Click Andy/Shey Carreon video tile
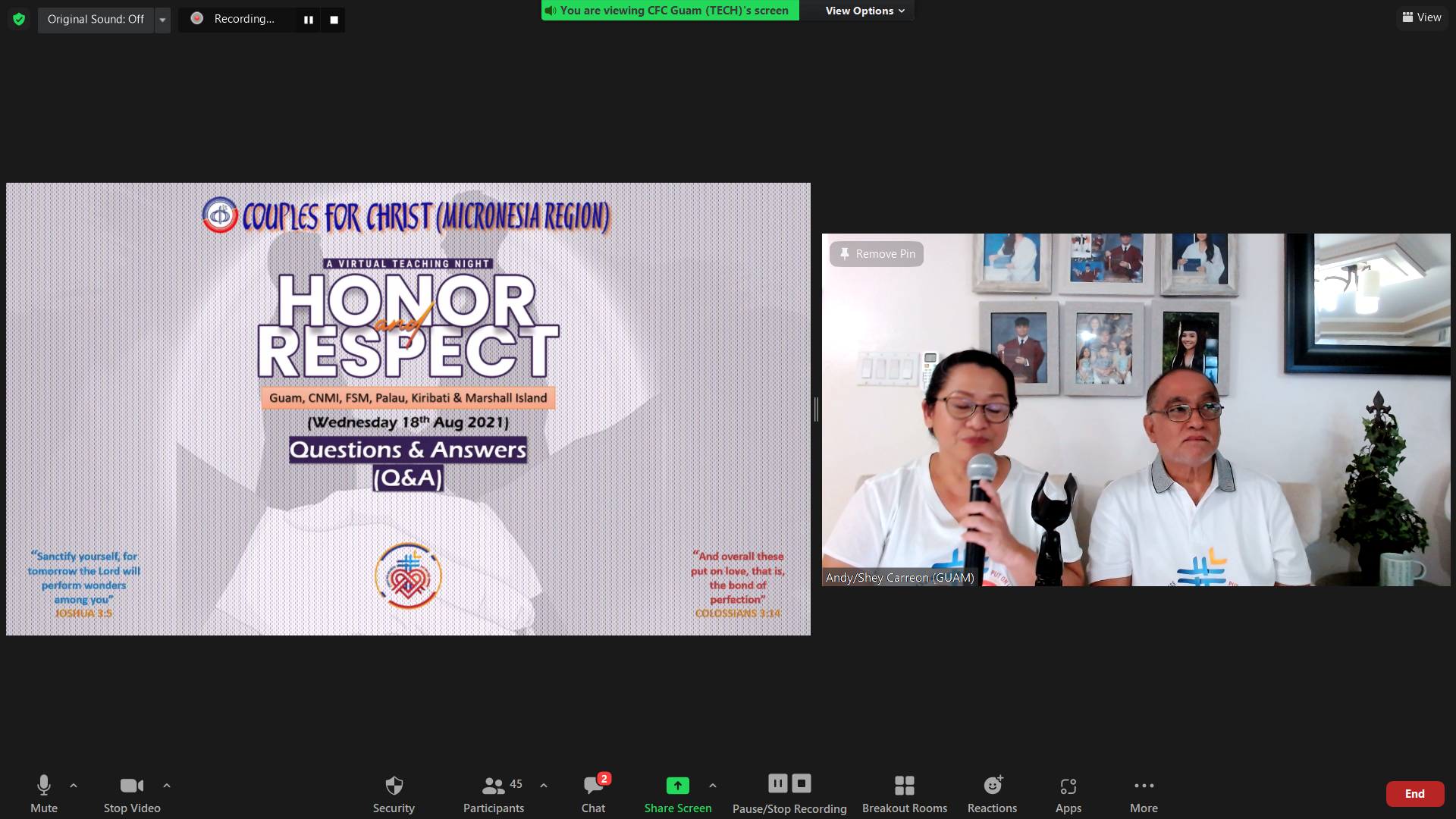The width and height of the screenshot is (1456, 819). coord(1136,409)
